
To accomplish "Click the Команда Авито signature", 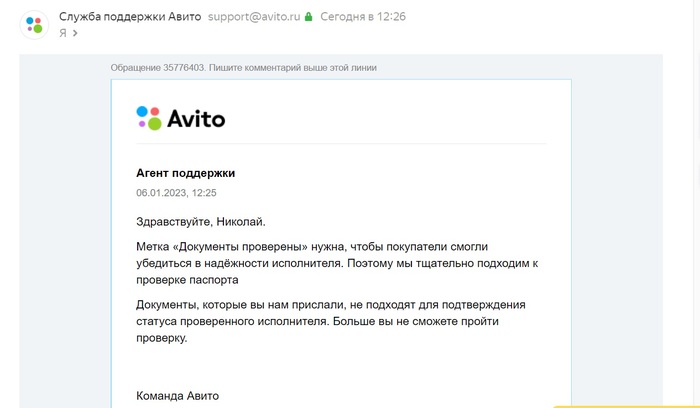I will 178,396.
